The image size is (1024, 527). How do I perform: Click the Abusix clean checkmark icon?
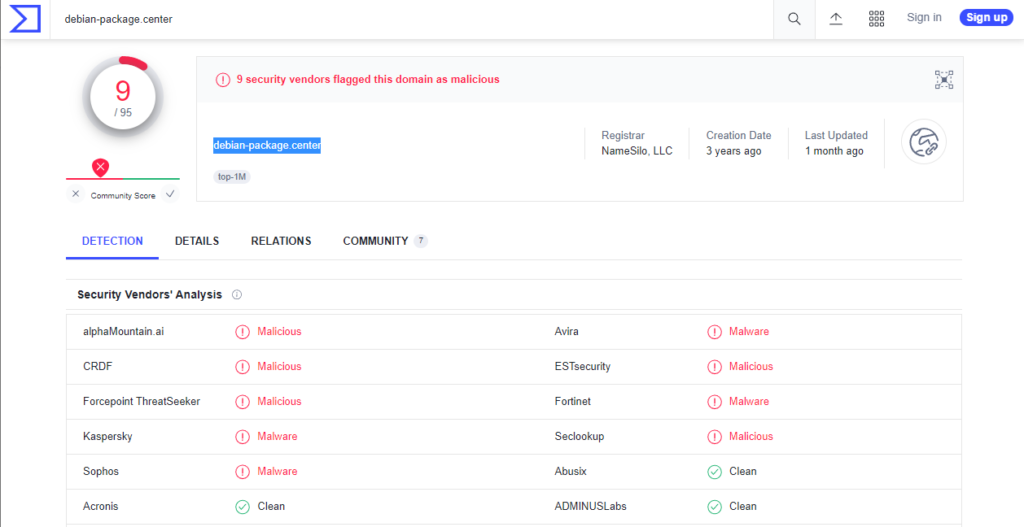714,471
